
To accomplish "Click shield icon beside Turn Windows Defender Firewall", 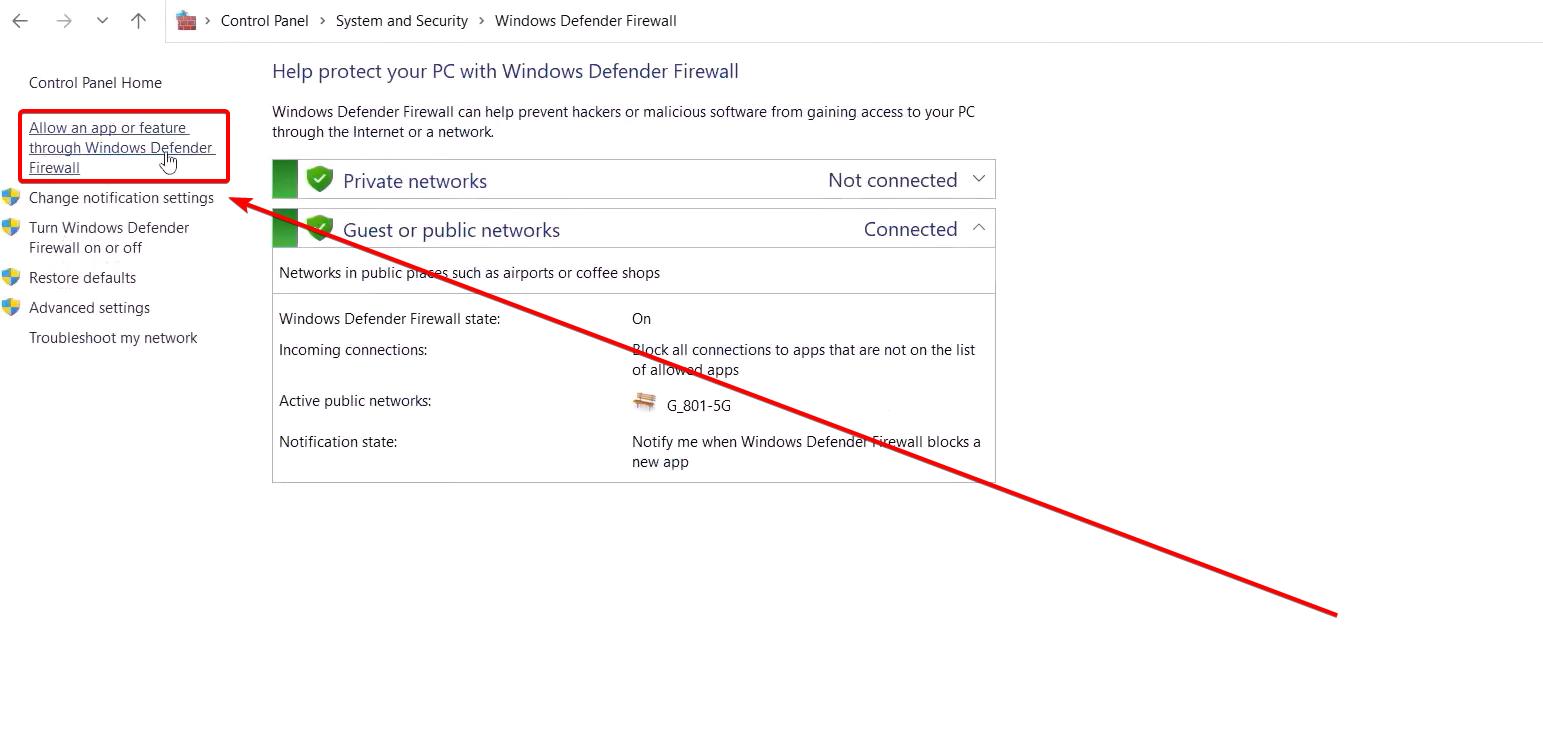I will point(11,227).
